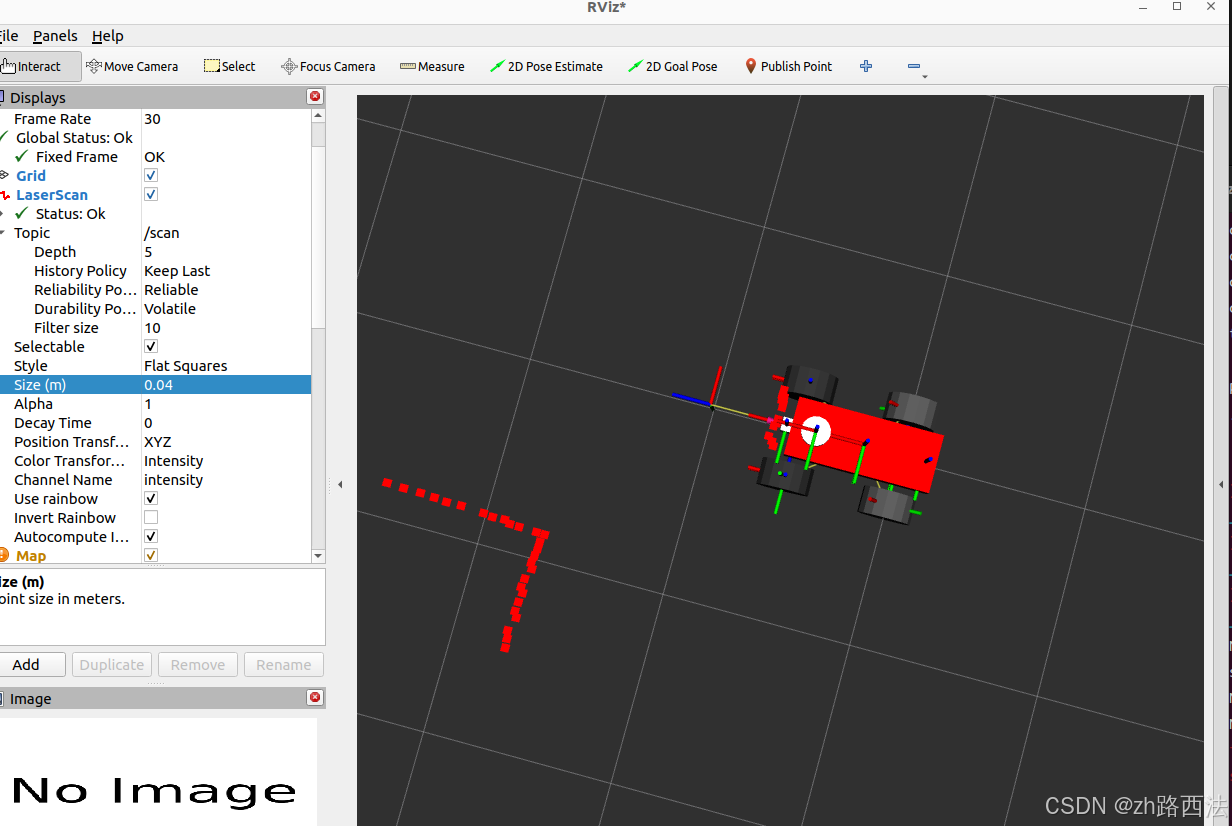Open the Help menu
The image size is (1232, 826).
pyautogui.click(x=108, y=36)
